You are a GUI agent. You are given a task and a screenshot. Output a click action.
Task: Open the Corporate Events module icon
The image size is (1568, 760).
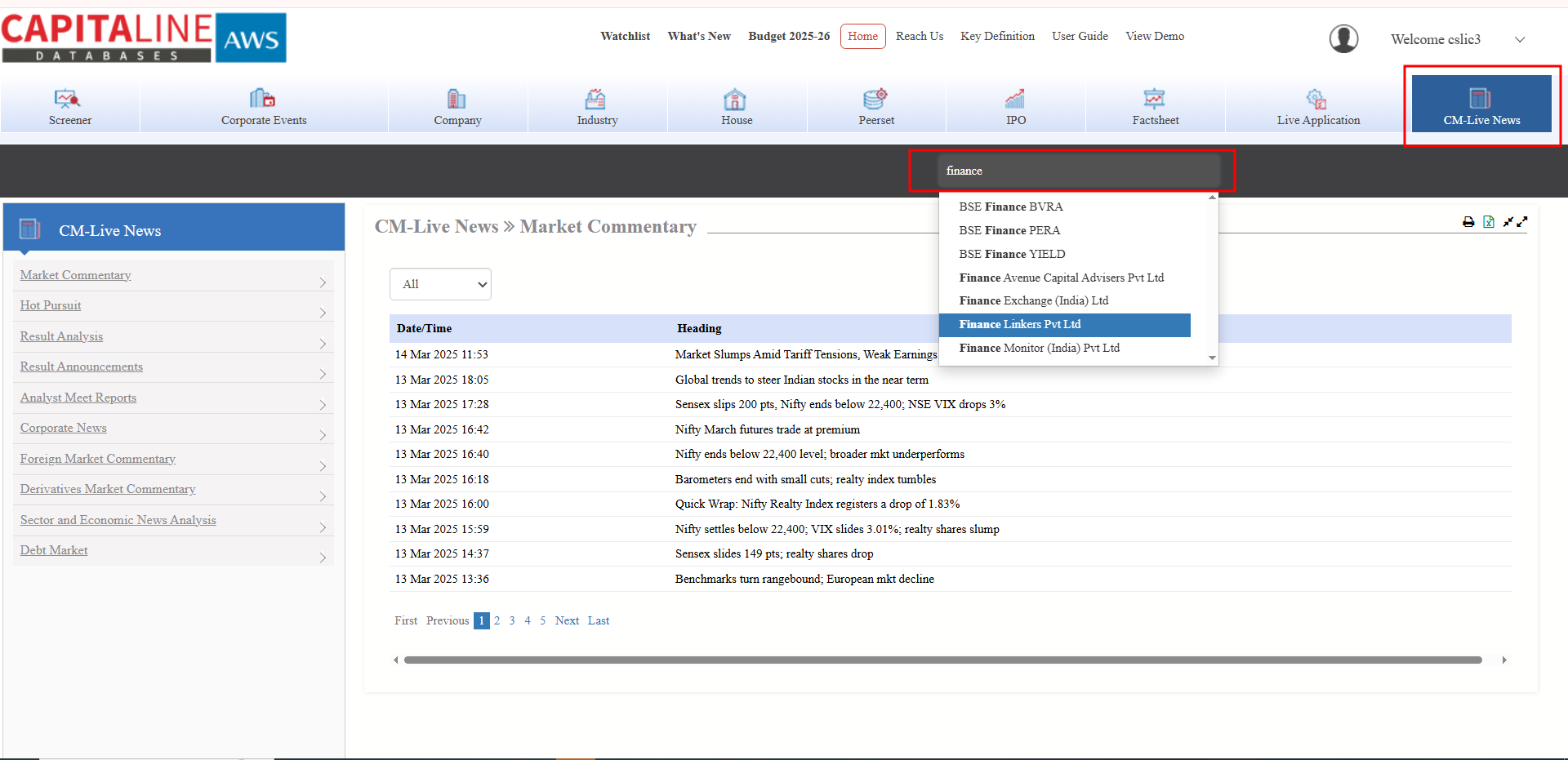click(x=263, y=100)
